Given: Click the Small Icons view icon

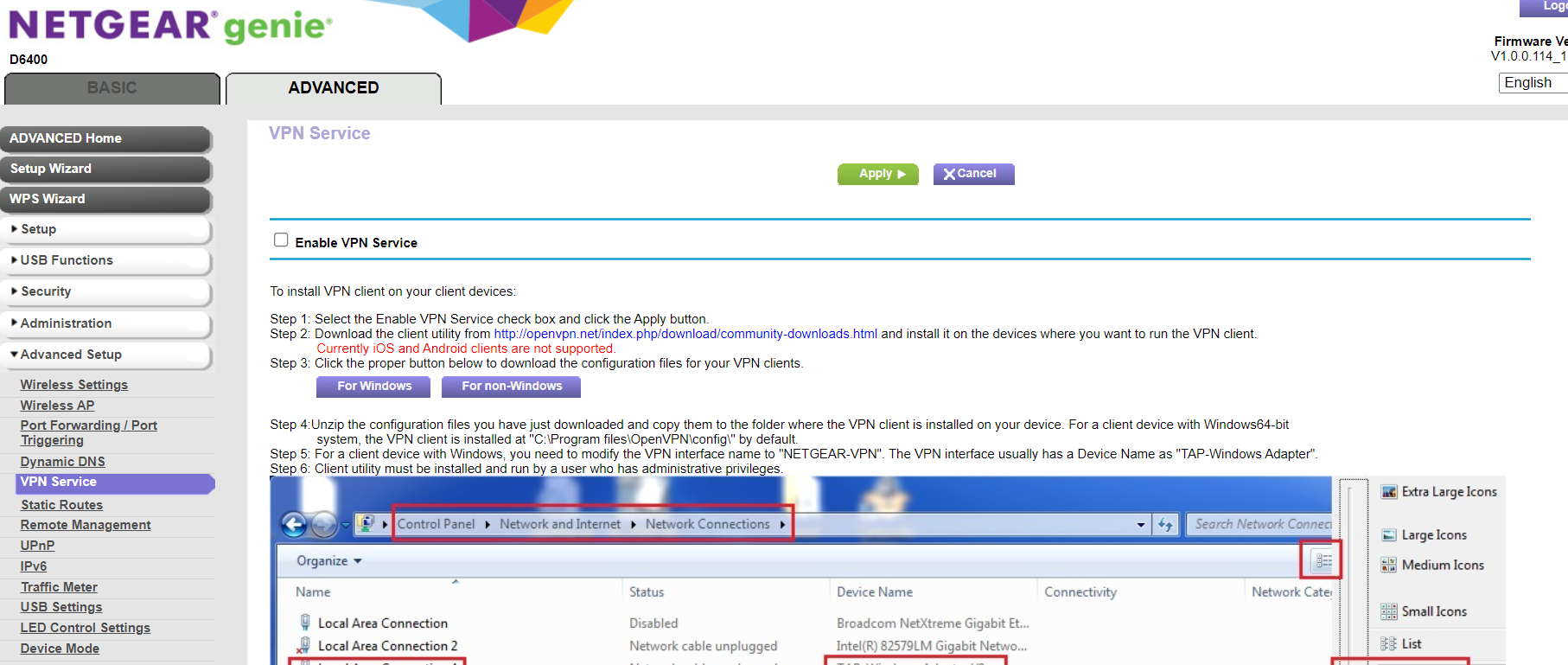Looking at the screenshot, I should coord(1389,612).
